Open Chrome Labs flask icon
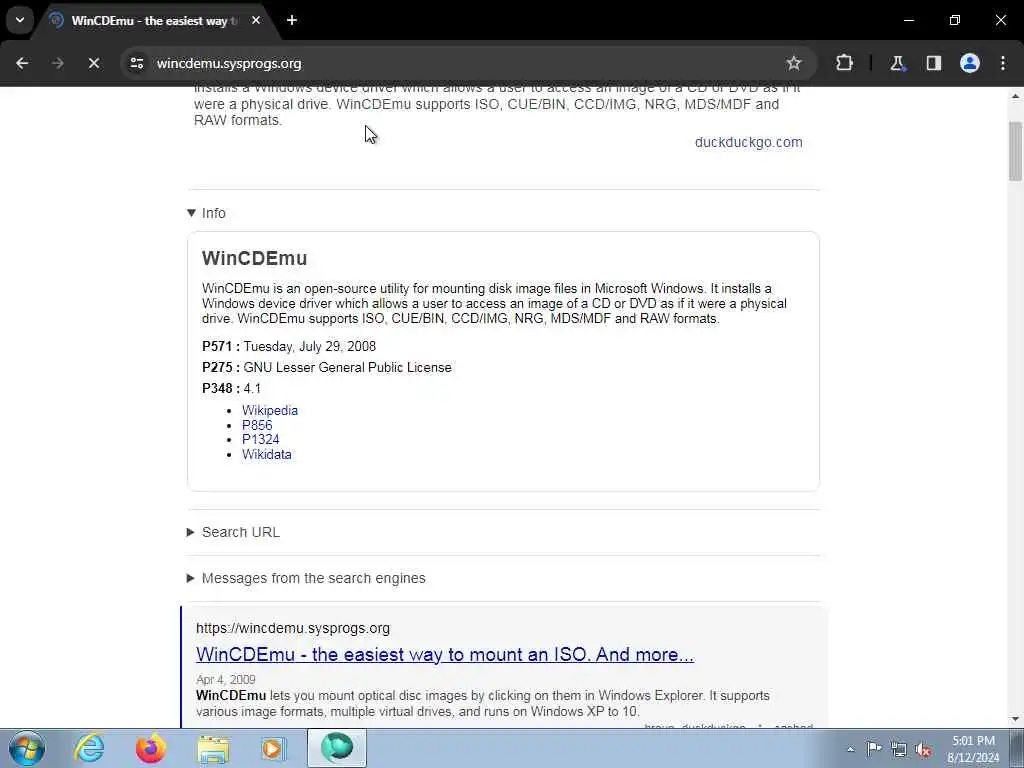This screenshot has height=768, width=1024. click(897, 63)
